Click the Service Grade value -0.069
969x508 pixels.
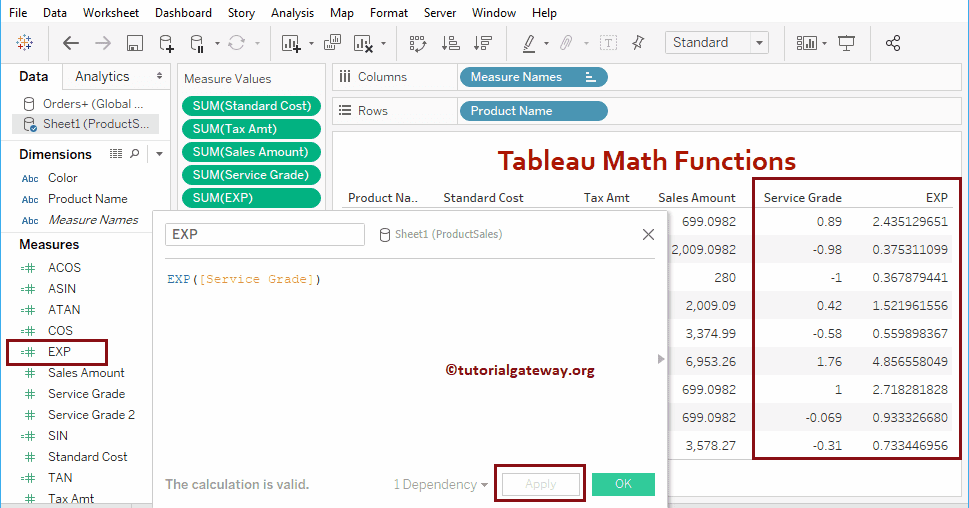pyautogui.click(x=823, y=418)
